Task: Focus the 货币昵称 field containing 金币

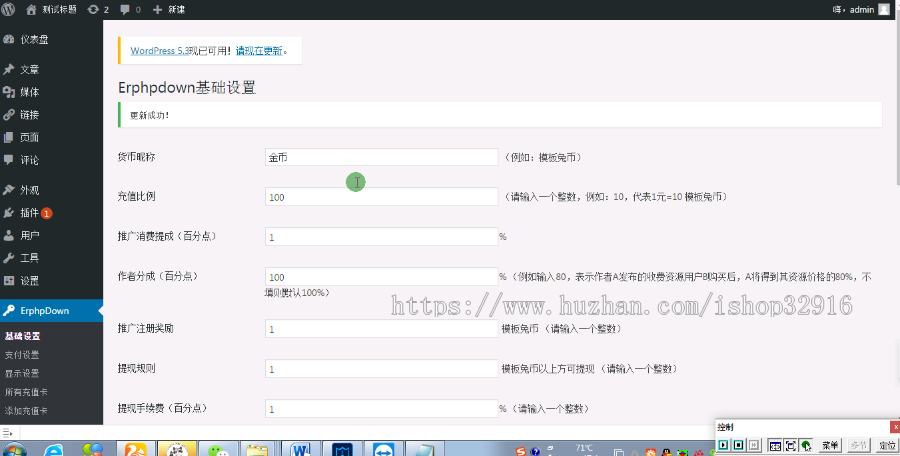Action: [x=381, y=157]
